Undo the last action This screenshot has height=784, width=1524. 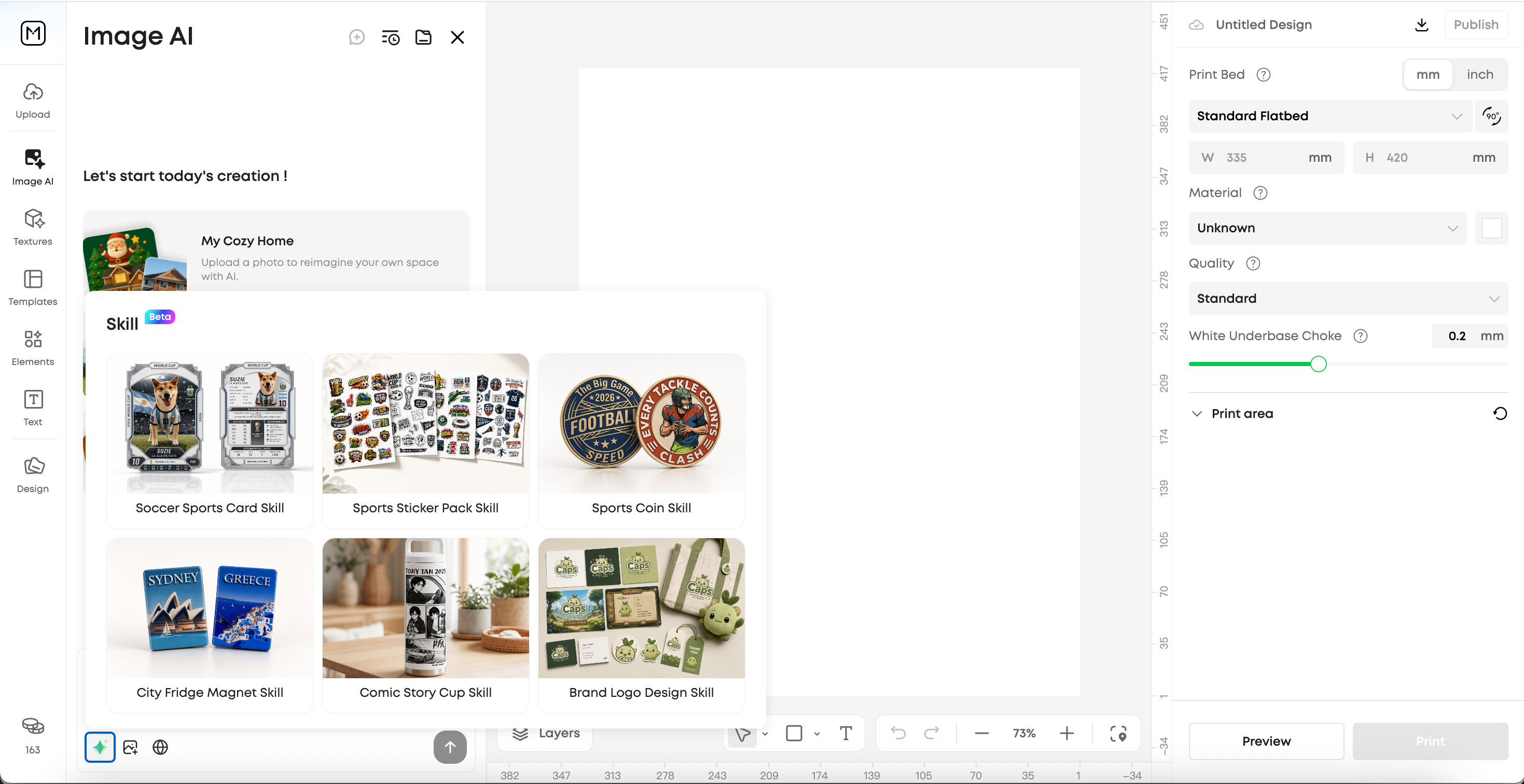[898, 733]
